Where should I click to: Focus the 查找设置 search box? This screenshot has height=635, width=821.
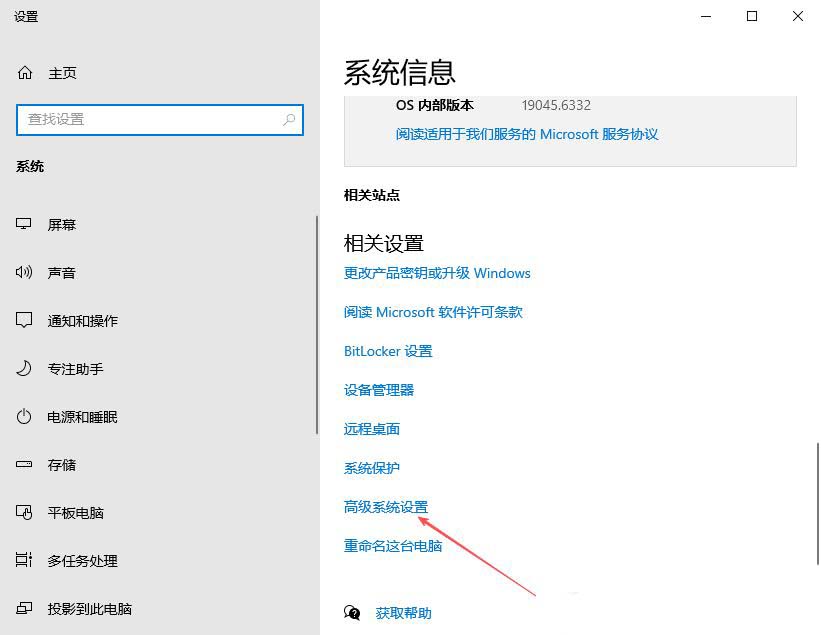(x=160, y=120)
